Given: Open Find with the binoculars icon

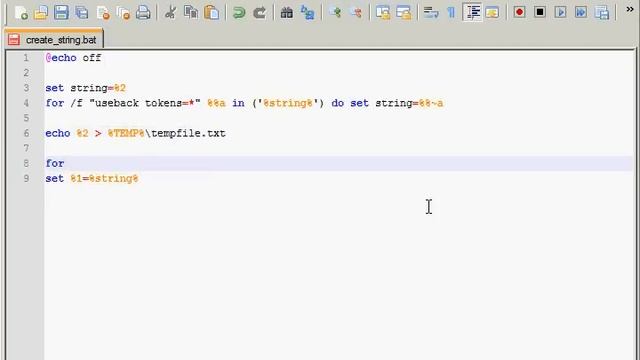Looking at the screenshot, I should pos(287,13).
